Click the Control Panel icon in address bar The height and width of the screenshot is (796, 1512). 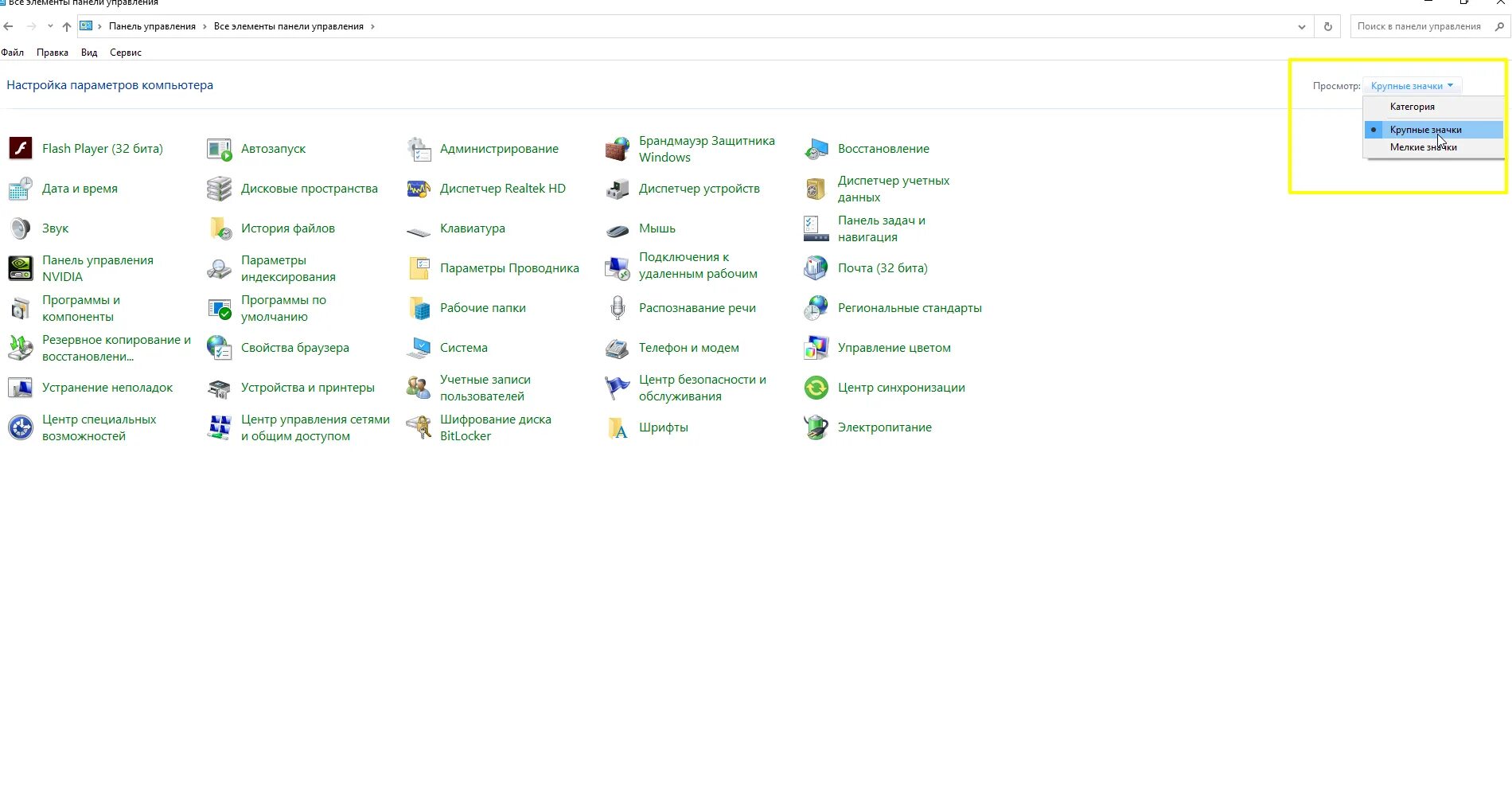[86, 26]
